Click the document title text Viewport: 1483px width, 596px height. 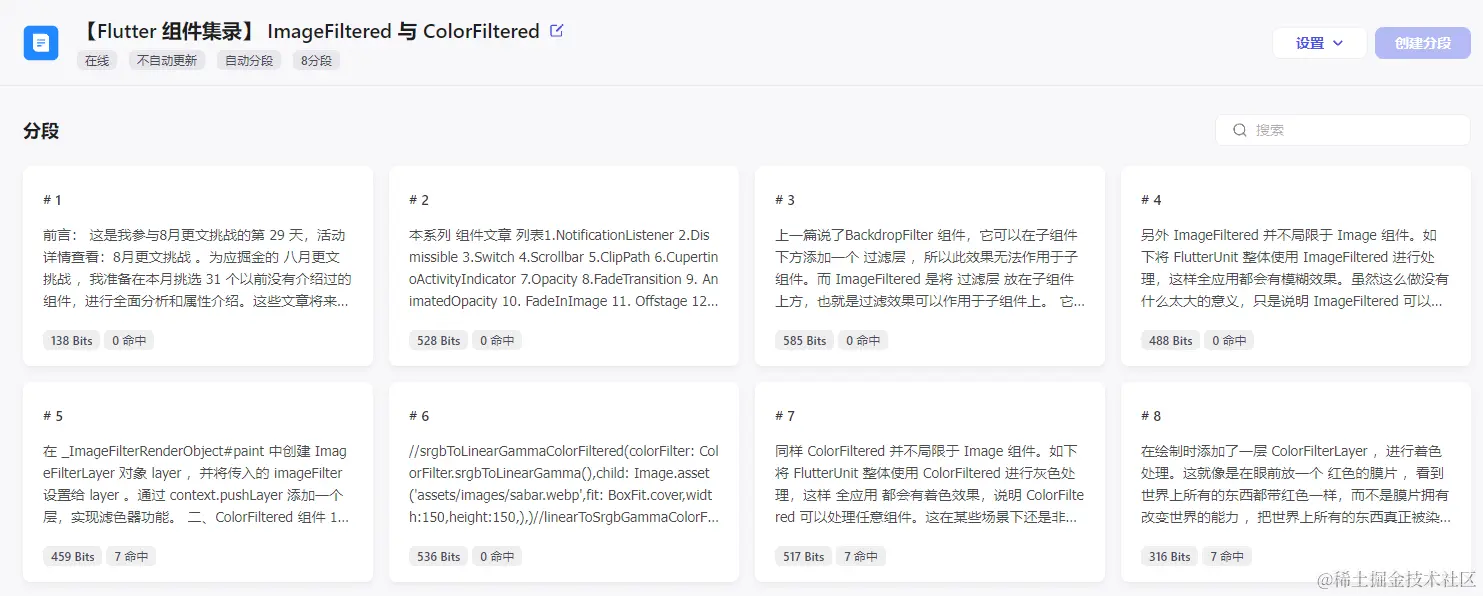(x=308, y=31)
